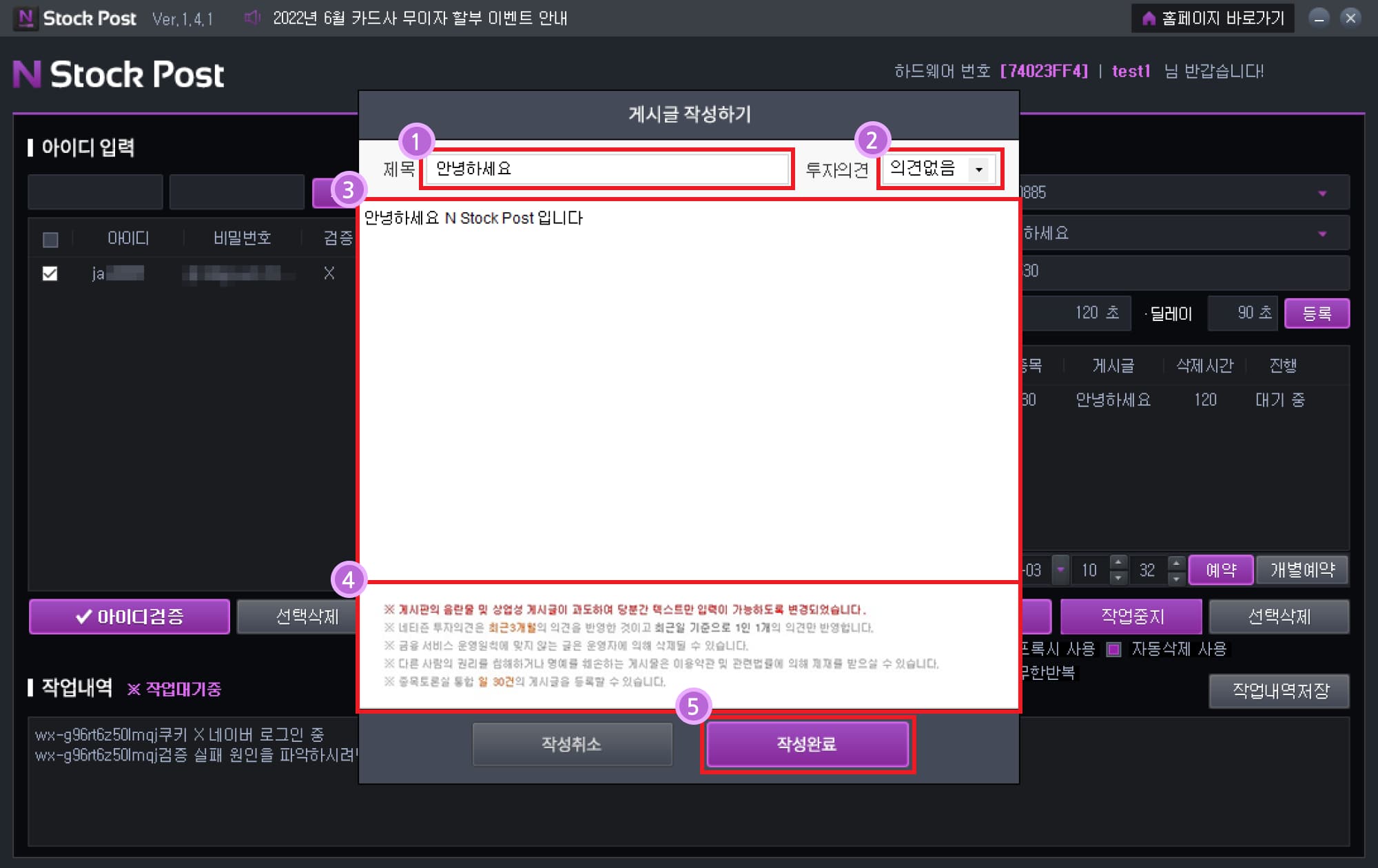This screenshot has height=868, width=1378.
Task: Click the work log line mentioning 검증 실패
Action: [x=196, y=755]
